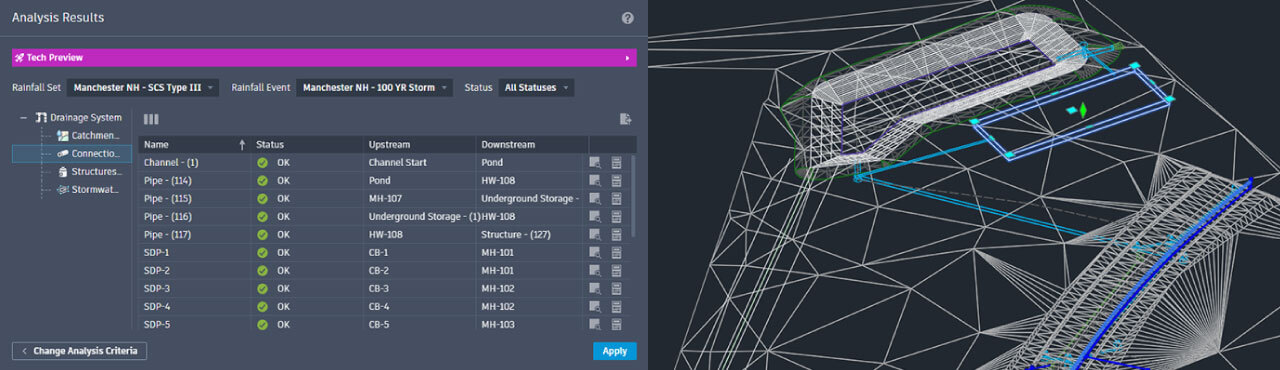The width and height of the screenshot is (1280, 370).
Task: Zoom to Pipe - (116) in drawing
Action: (596, 216)
